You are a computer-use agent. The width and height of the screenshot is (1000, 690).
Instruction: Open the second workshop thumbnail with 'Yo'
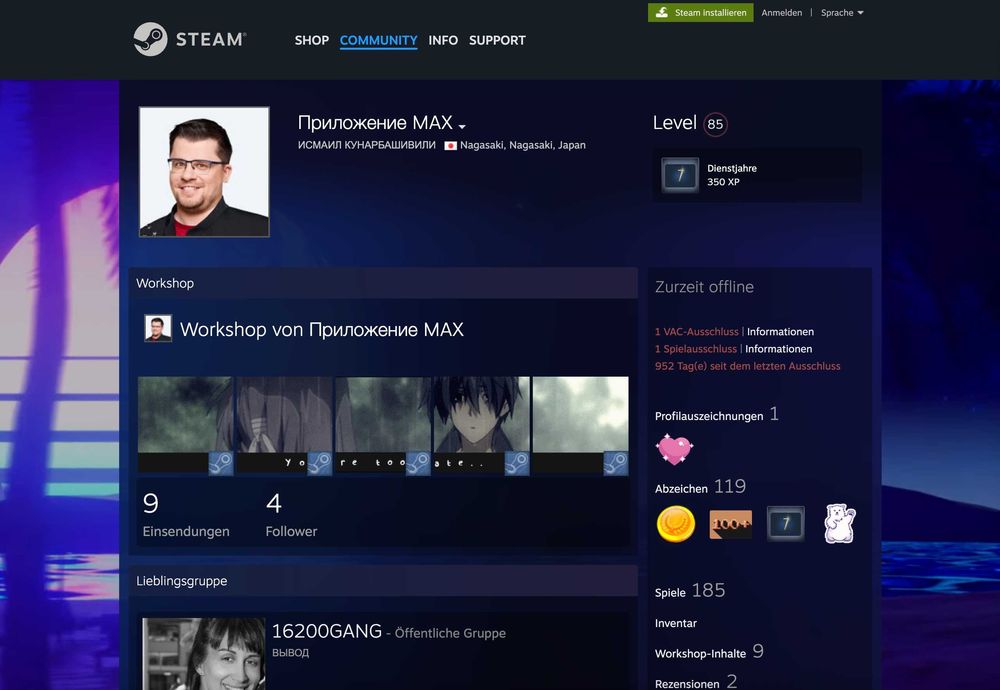[284, 425]
